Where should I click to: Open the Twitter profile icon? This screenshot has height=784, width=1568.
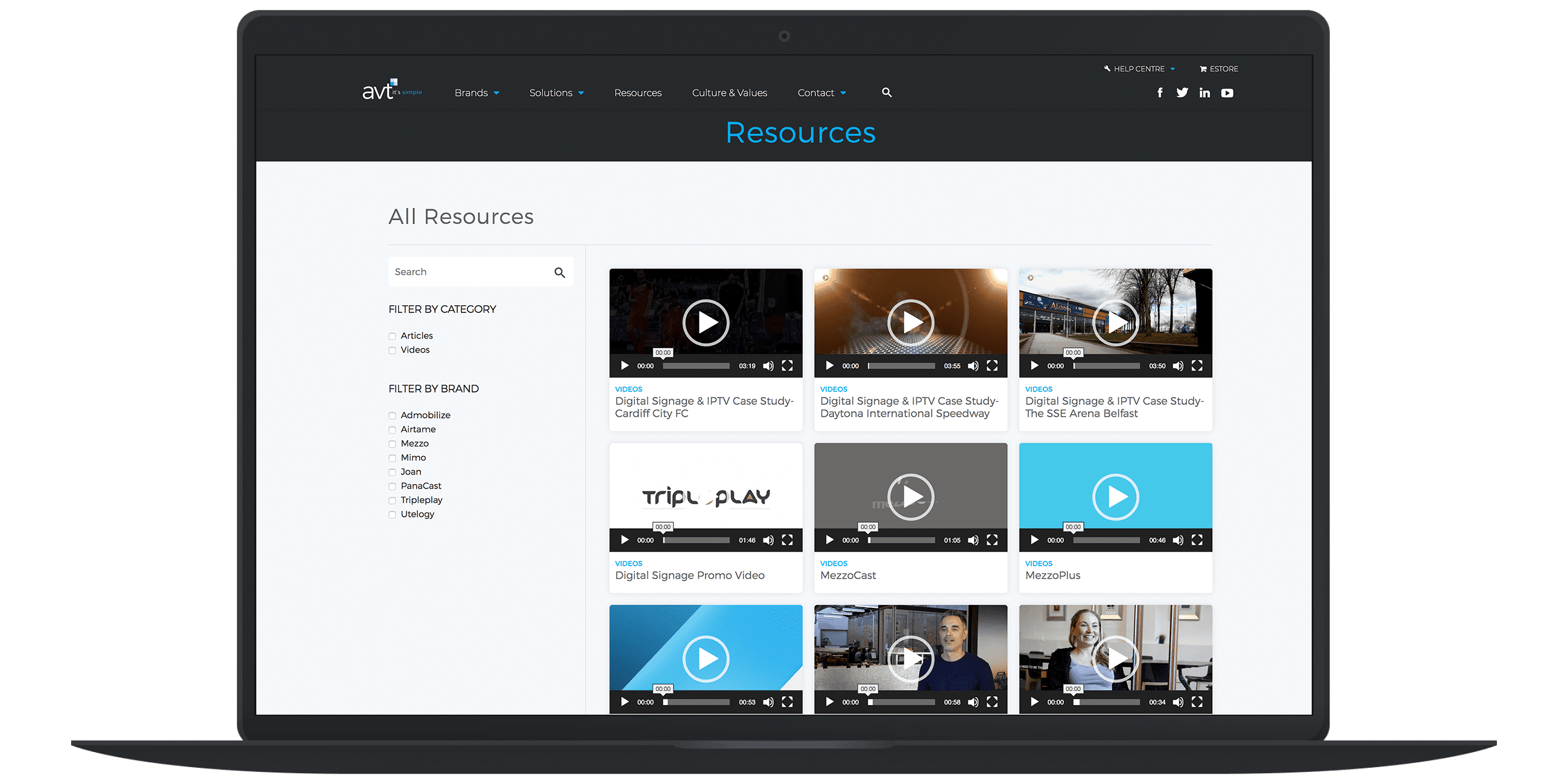pos(1182,92)
